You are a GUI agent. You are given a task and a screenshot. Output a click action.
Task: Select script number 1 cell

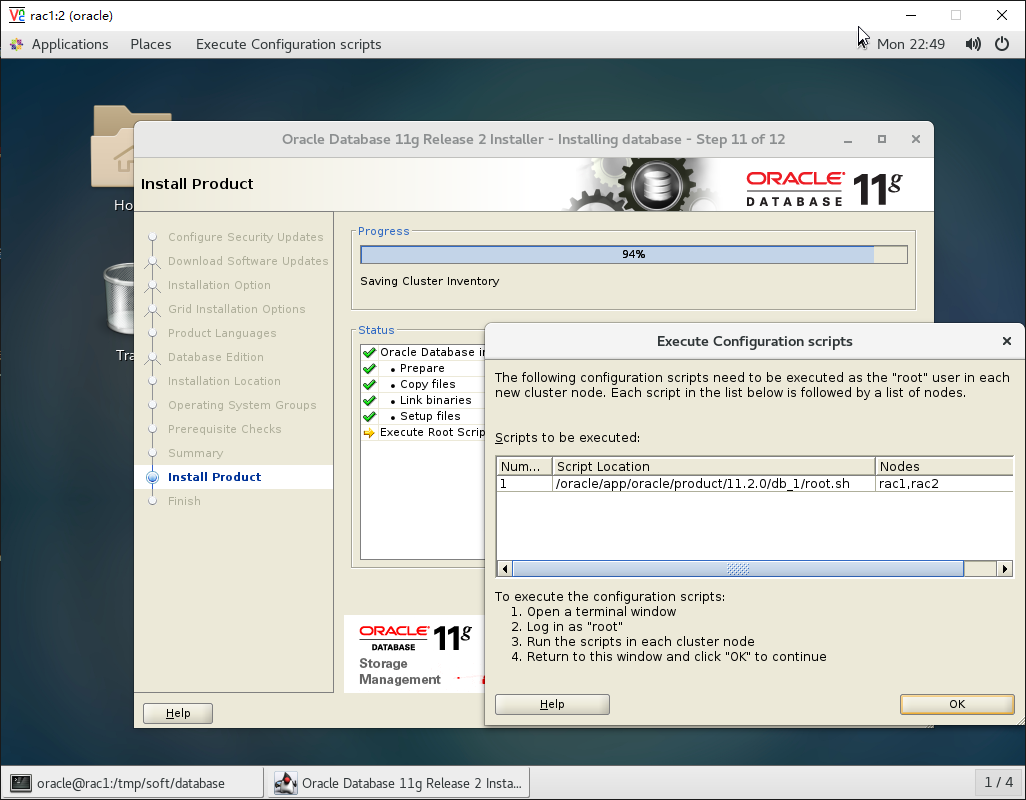pos(523,483)
